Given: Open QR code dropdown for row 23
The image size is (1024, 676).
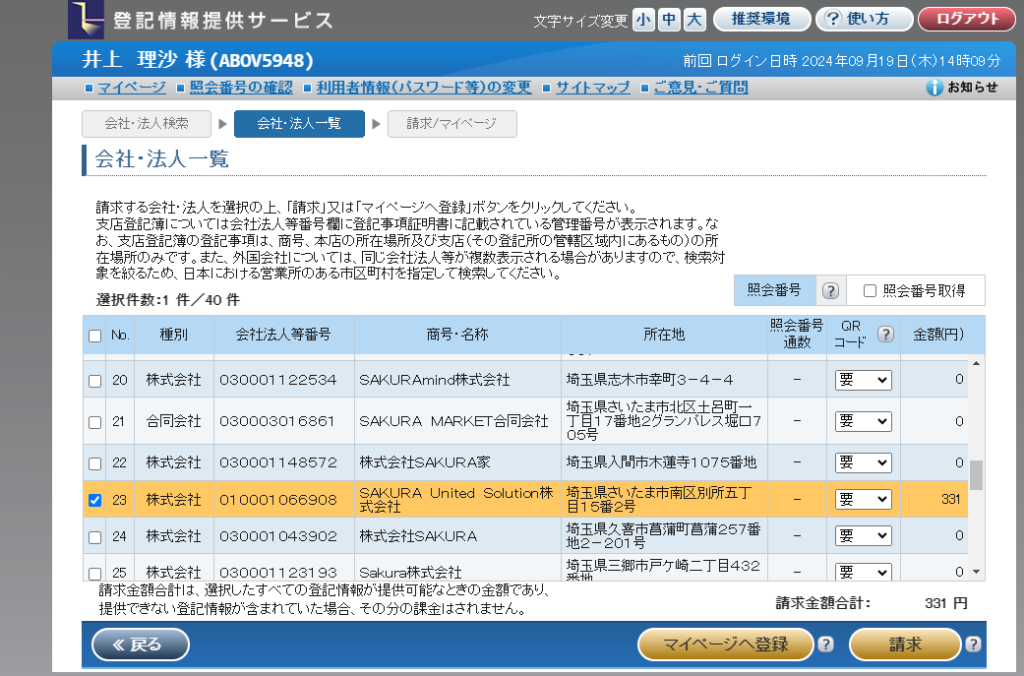Looking at the screenshot, I should (x=863, y=499).
